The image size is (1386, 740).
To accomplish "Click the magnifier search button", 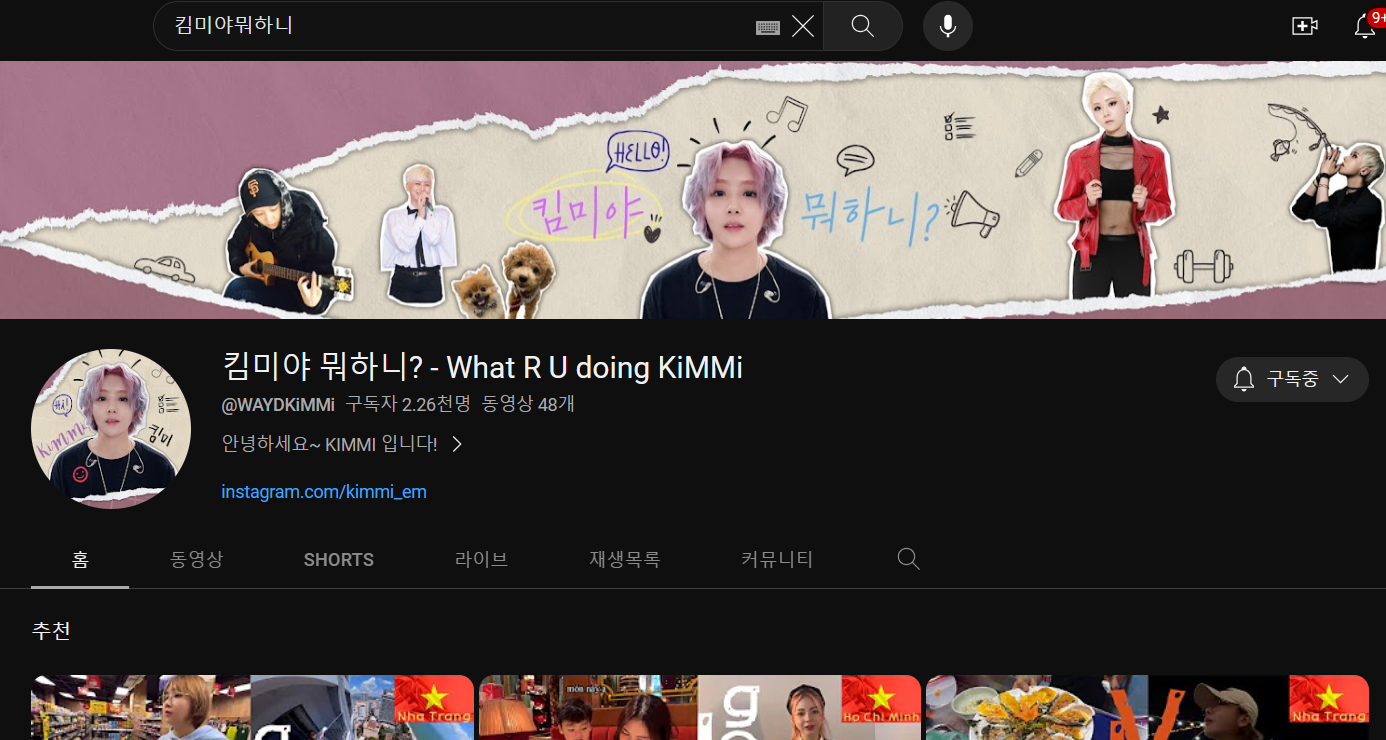I will click(863, 26).
